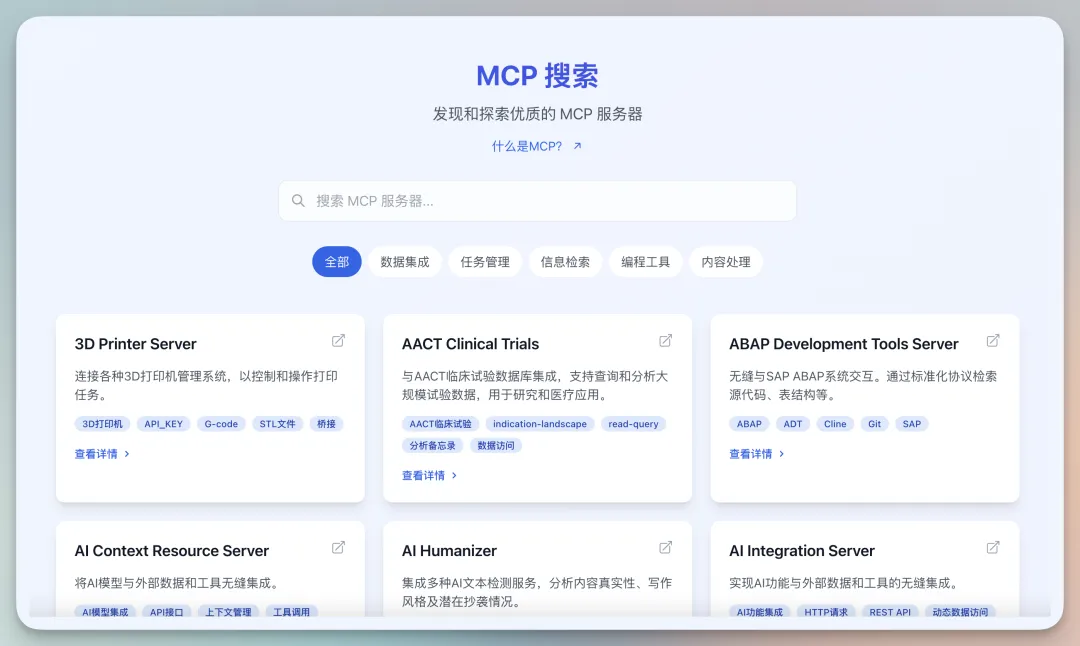This screenshot has height=646, width=1080.
Task: Open 查看详情 for AACT Clinical Trials
Action: (x=429, y=475)
